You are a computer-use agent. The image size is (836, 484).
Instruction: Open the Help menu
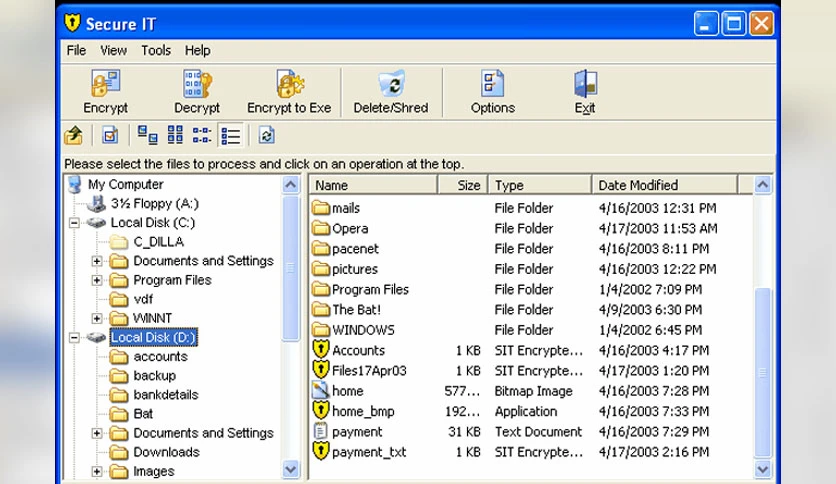197,51
